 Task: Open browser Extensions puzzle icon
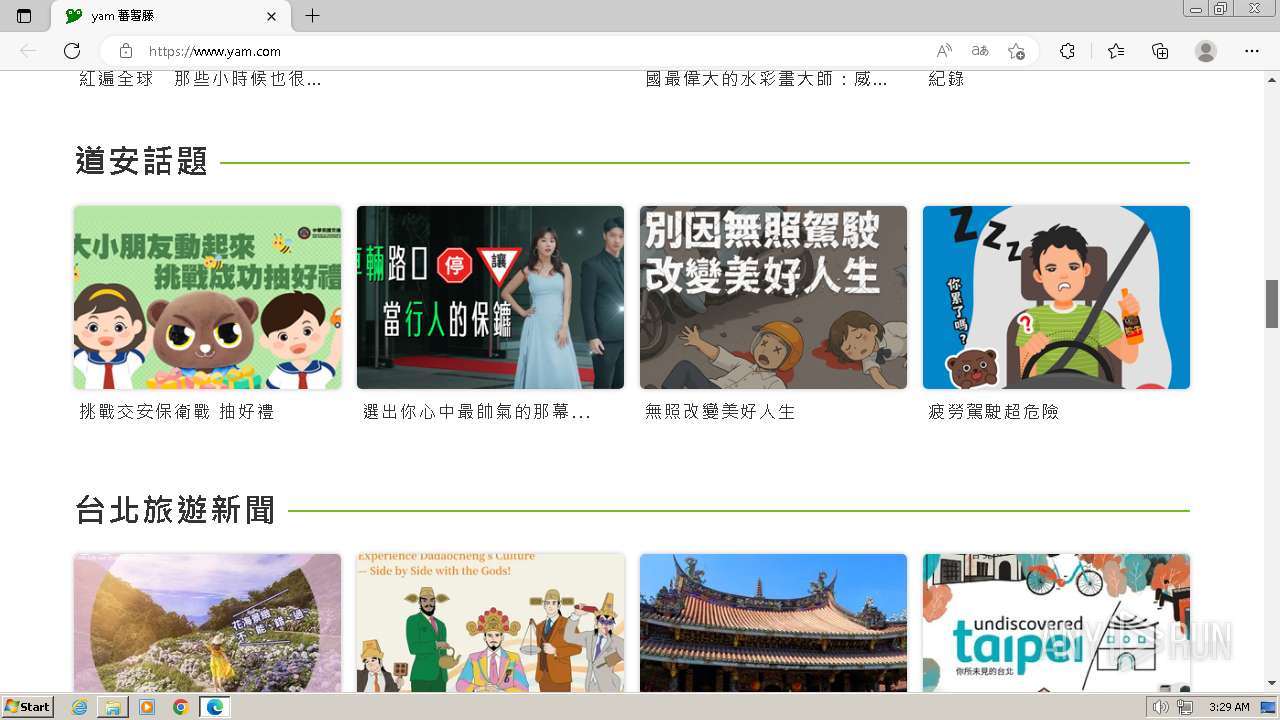point(1067,51)
